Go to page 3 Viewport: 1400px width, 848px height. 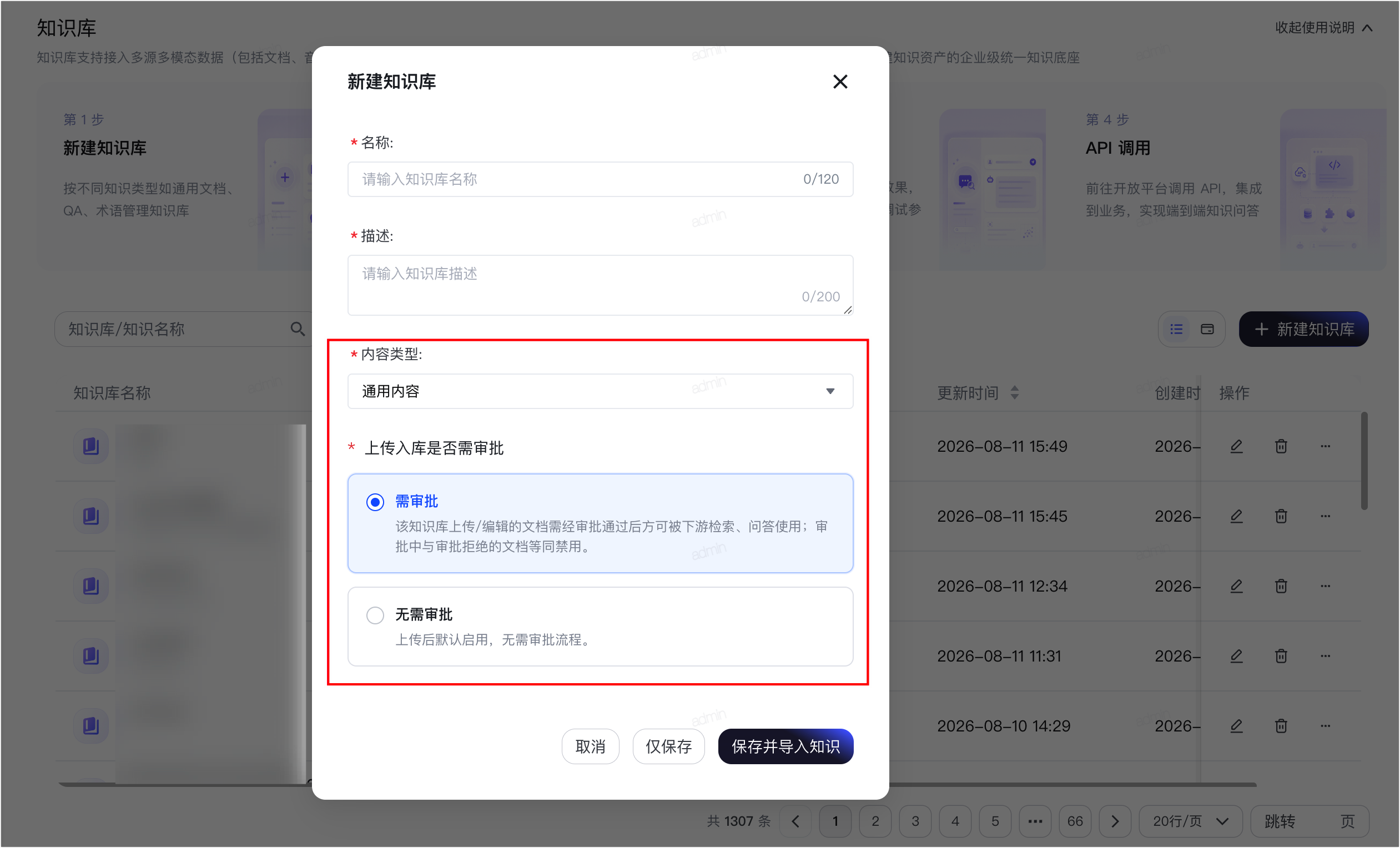coord(915,821)
